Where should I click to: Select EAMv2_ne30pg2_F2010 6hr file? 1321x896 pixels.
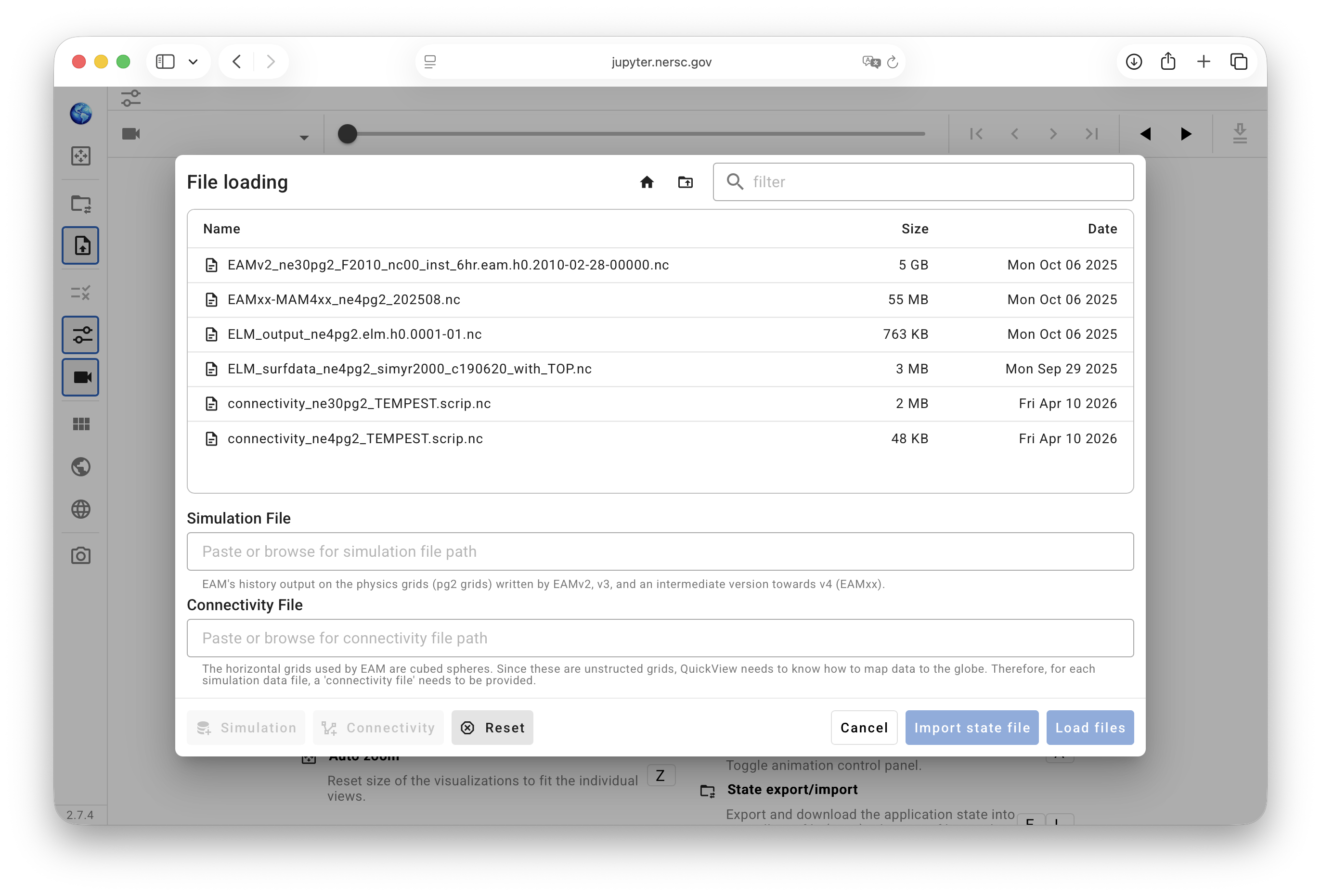tap(660, 265)
